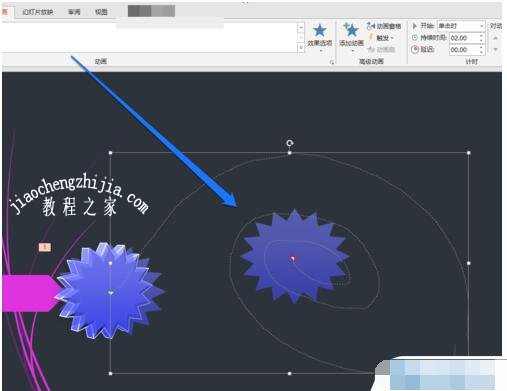Decrease the duration with down stepper

click(x=482, y=40)
